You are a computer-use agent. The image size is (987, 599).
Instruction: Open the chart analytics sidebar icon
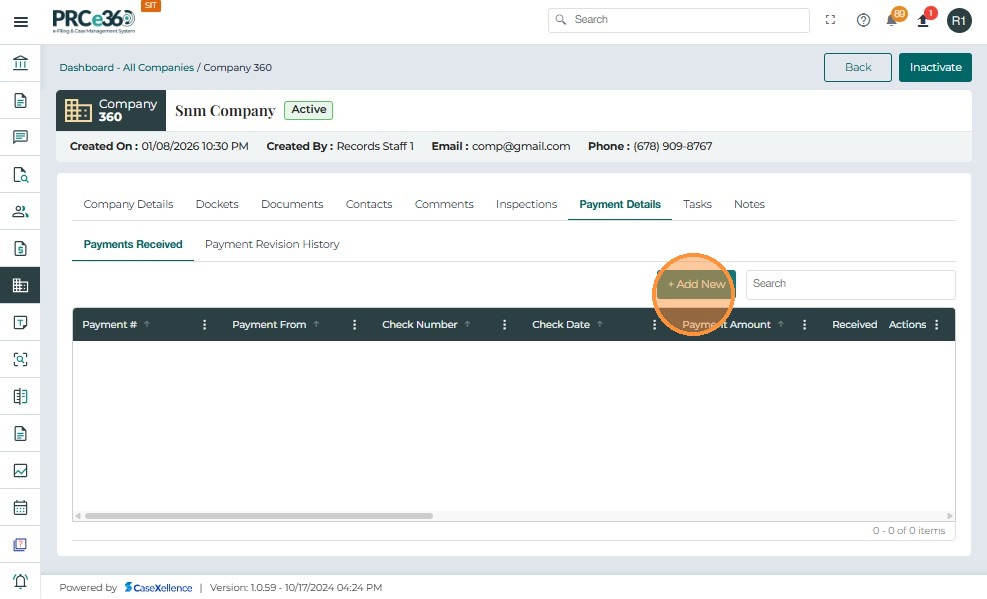pos(20,471)
